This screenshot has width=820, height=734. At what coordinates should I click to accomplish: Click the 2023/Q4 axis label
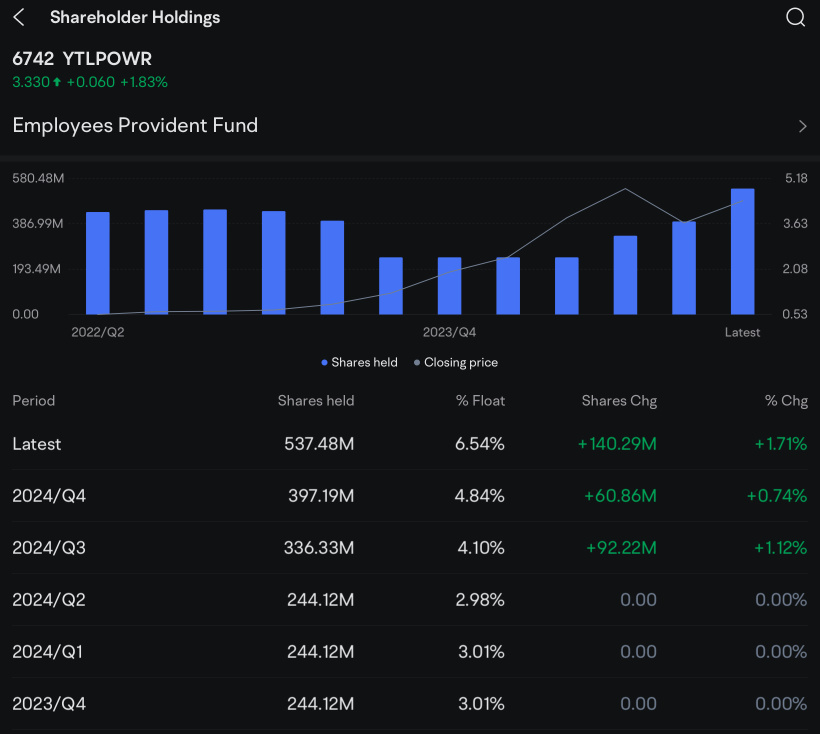tap(449, 332)
